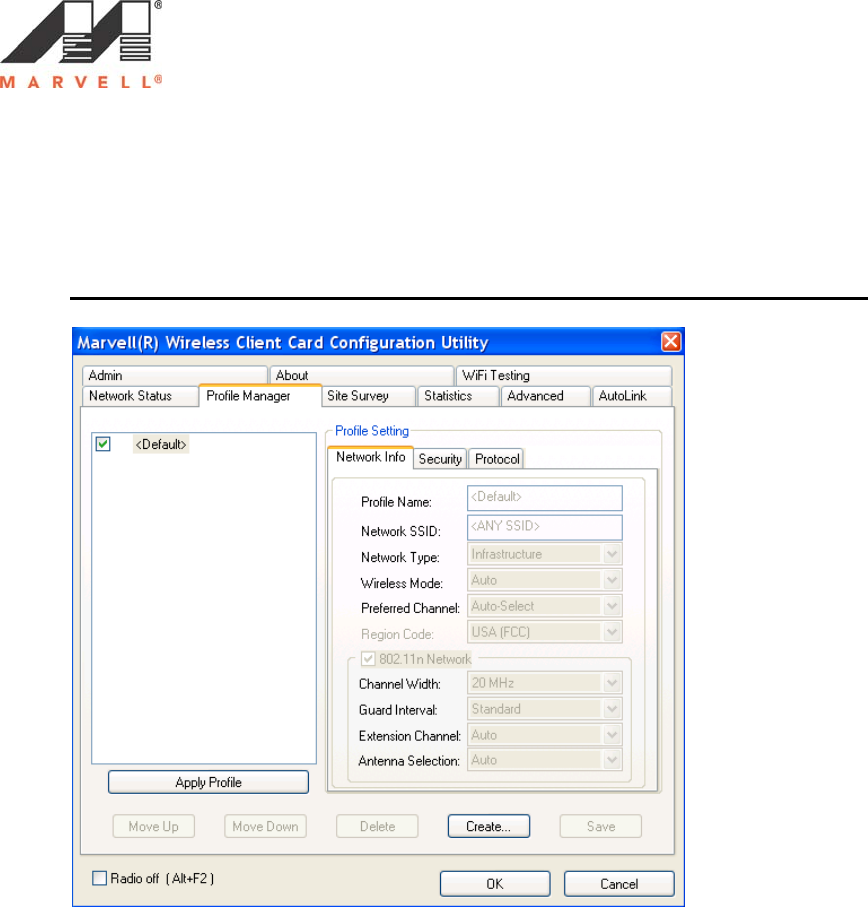Expand the Antenna Selection dropdown

pos(545,760)
